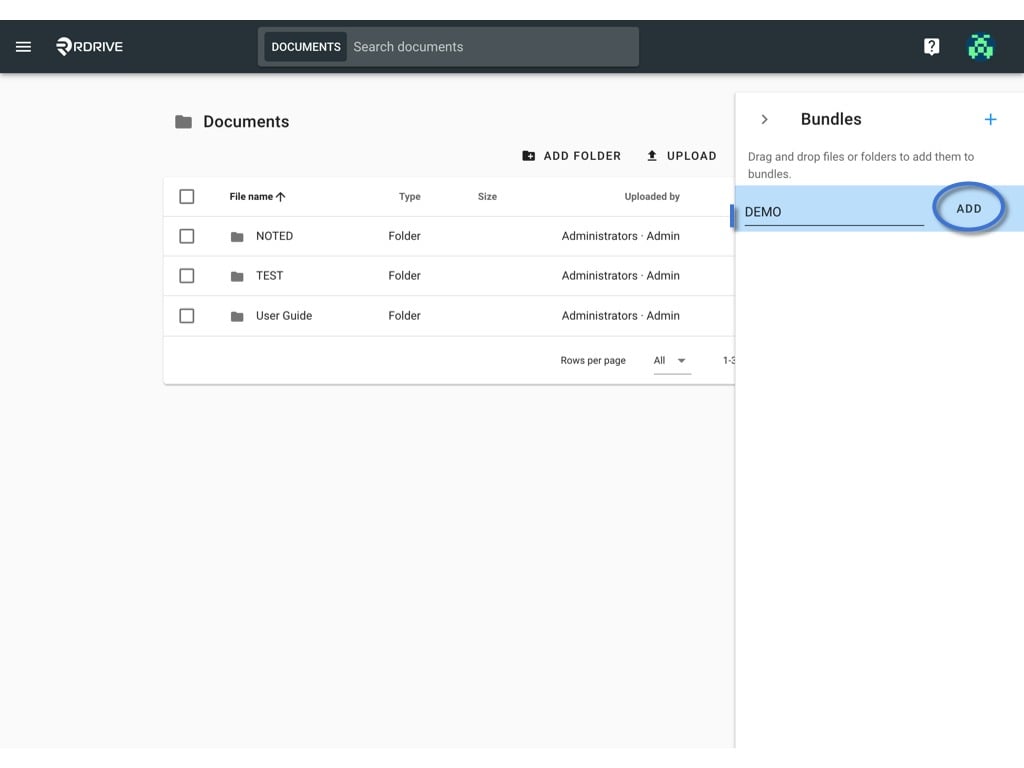Click the Documents heading text
The image size is (1024, 768).
(x=246, y=121)
